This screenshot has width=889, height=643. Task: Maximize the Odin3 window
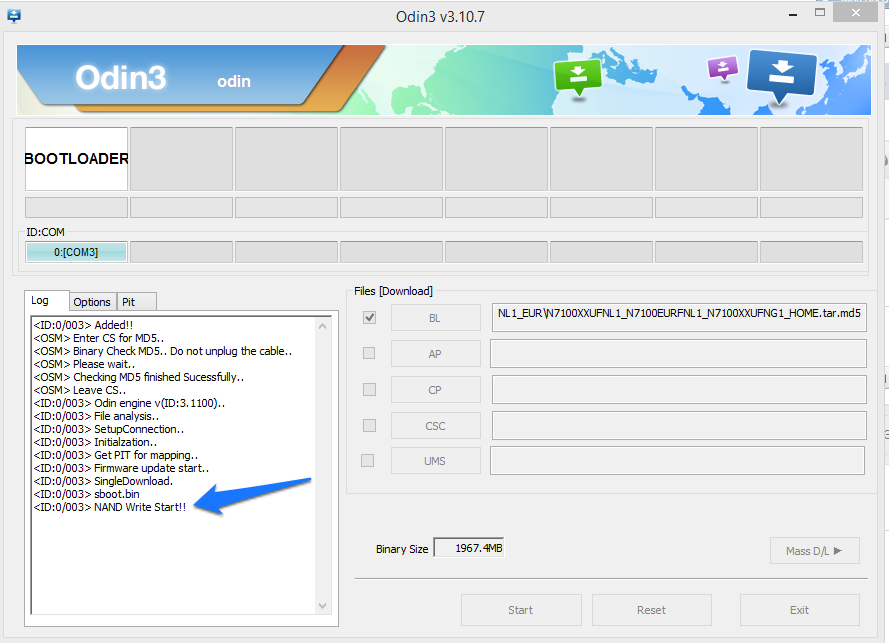tap(820, 12)
